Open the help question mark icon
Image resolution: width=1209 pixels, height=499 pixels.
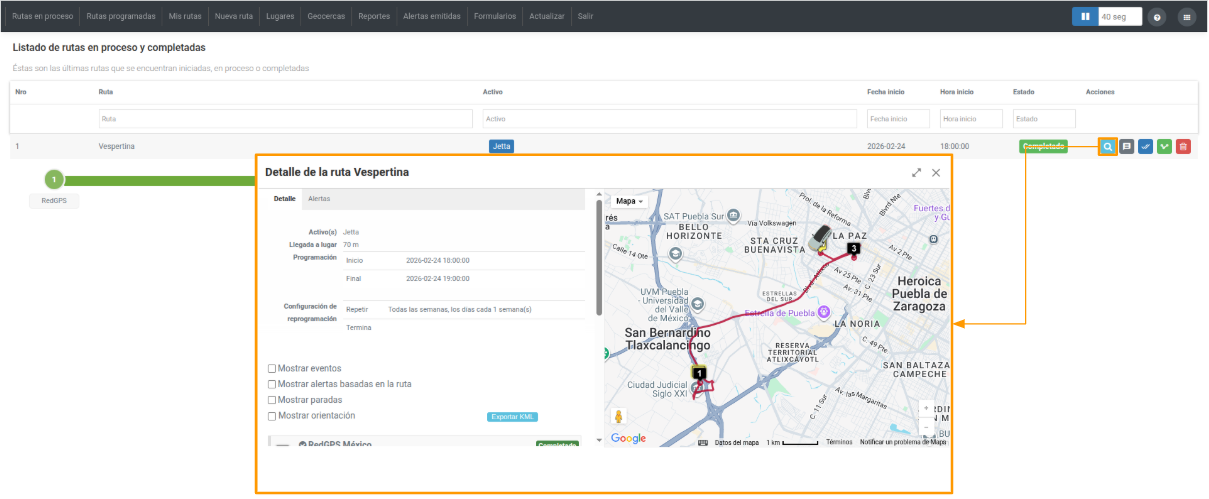coord(1157,17)
